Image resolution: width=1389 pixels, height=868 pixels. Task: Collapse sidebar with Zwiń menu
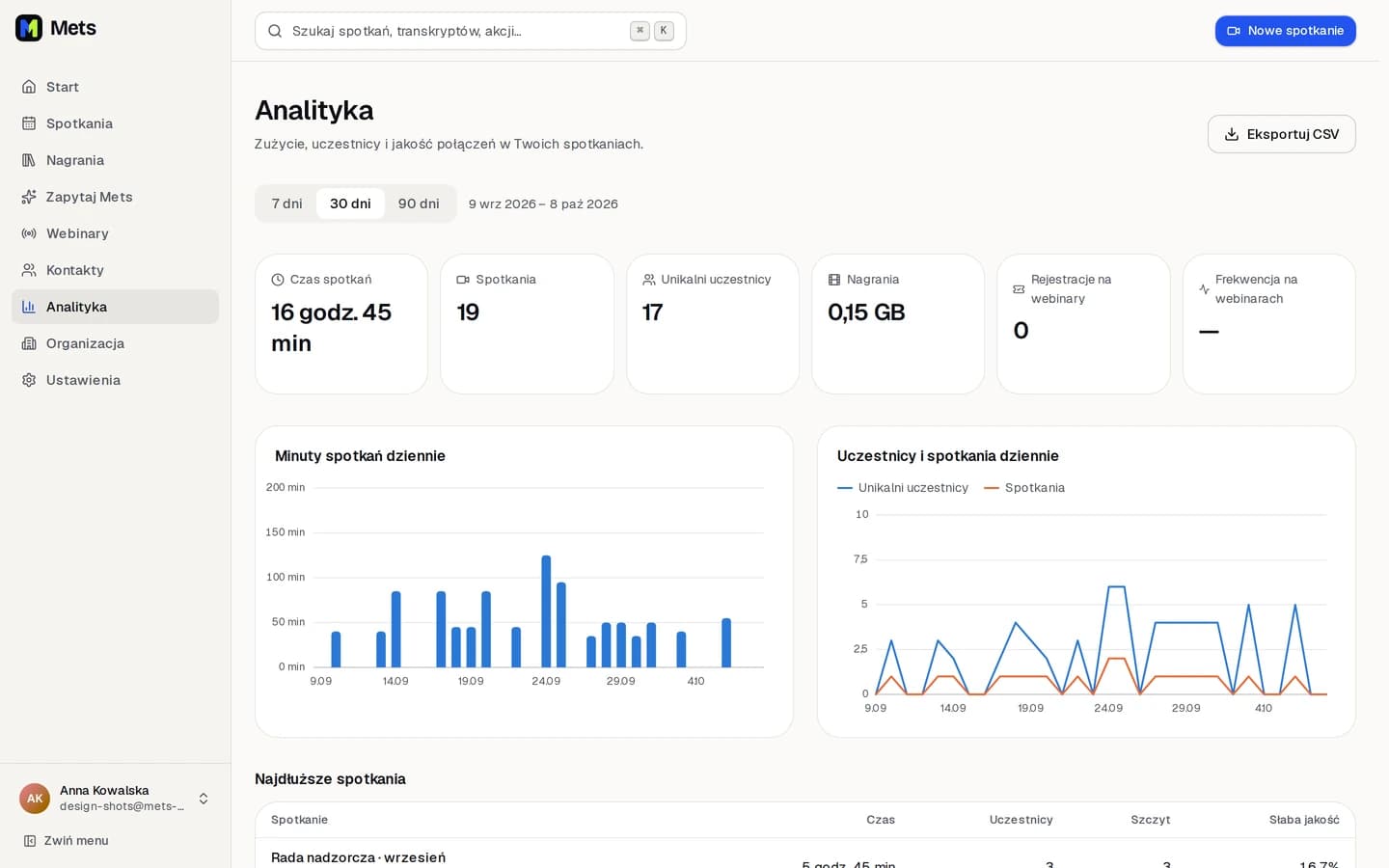tap(66, 841)
